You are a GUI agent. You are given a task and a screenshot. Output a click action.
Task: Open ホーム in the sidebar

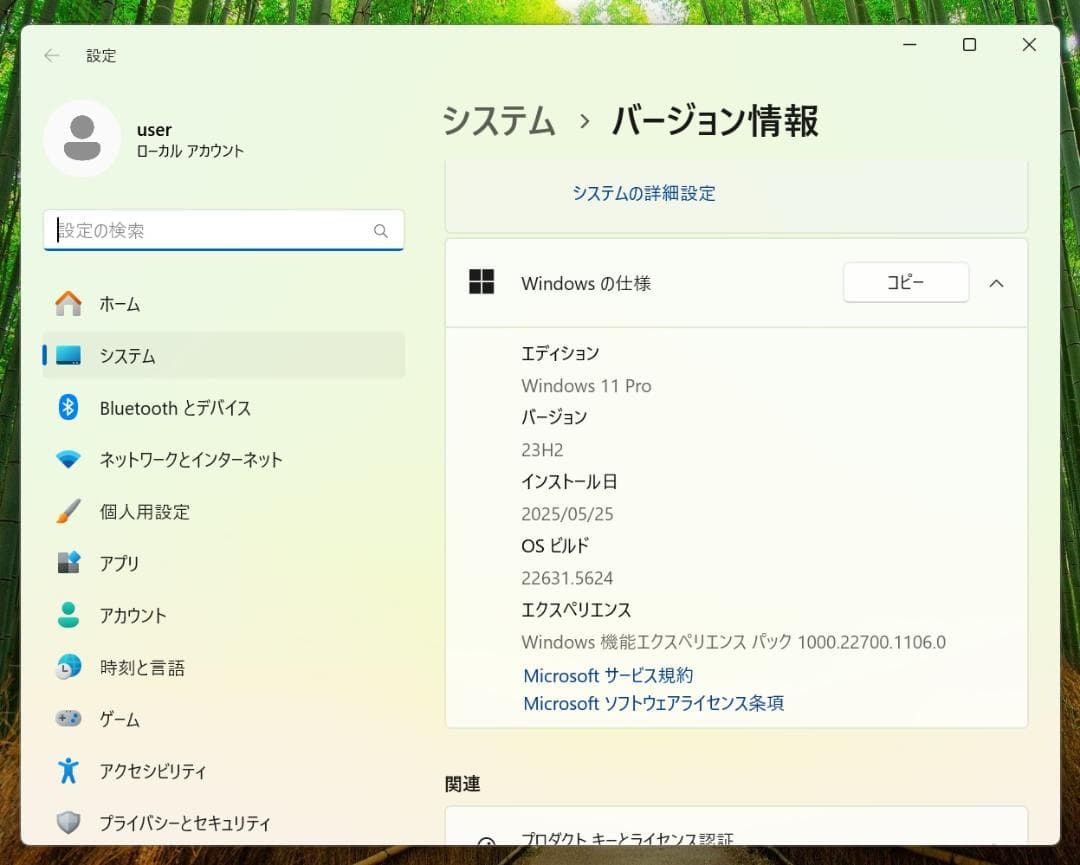point(223,304)
